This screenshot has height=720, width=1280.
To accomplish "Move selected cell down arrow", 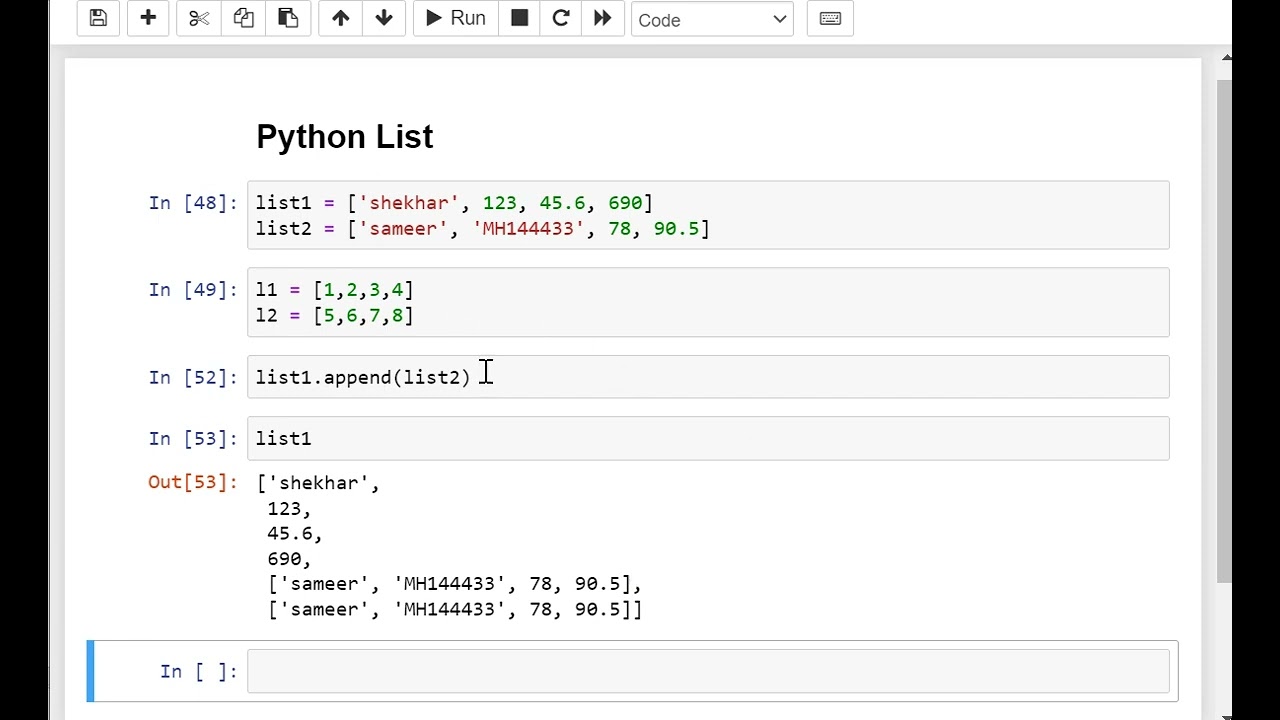I will click(x=384, y=18).
